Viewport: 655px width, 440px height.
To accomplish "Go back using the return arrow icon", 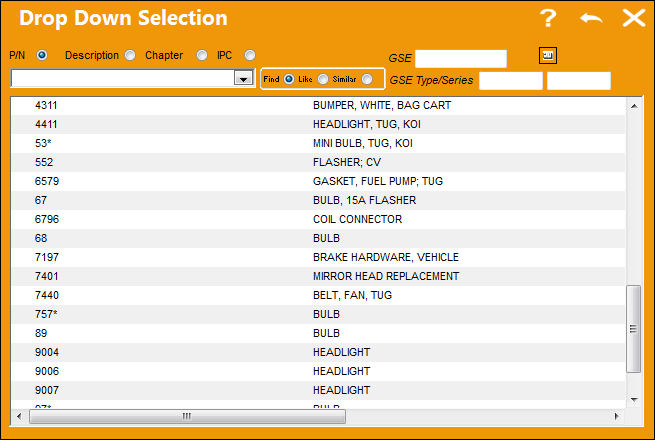I will pyautogui.click(x=591, y=18).
